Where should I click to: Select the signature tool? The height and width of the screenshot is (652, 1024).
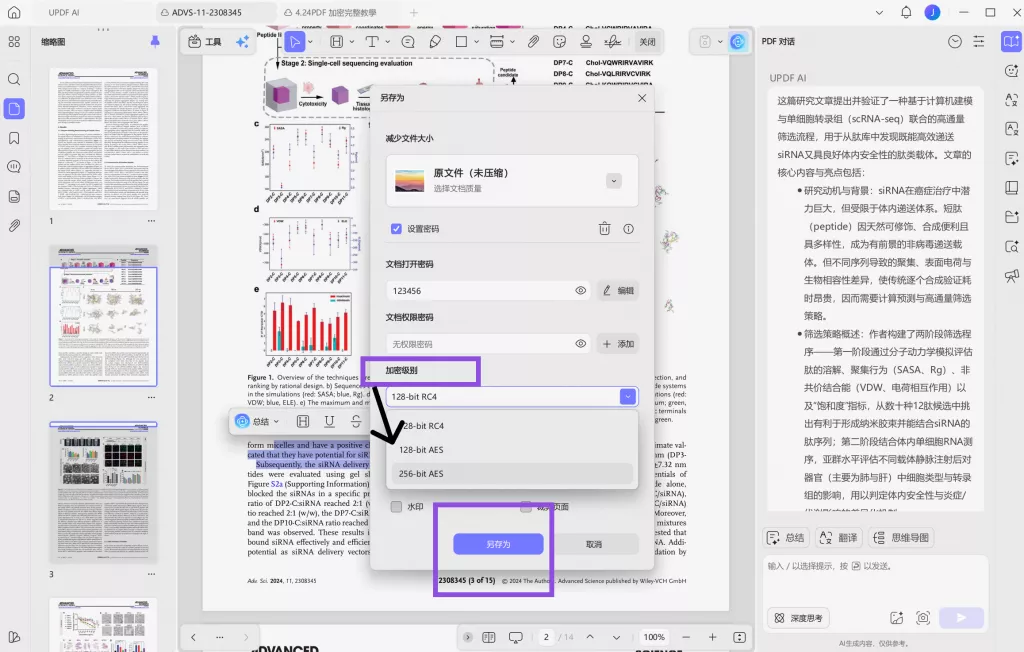(613, 42)
